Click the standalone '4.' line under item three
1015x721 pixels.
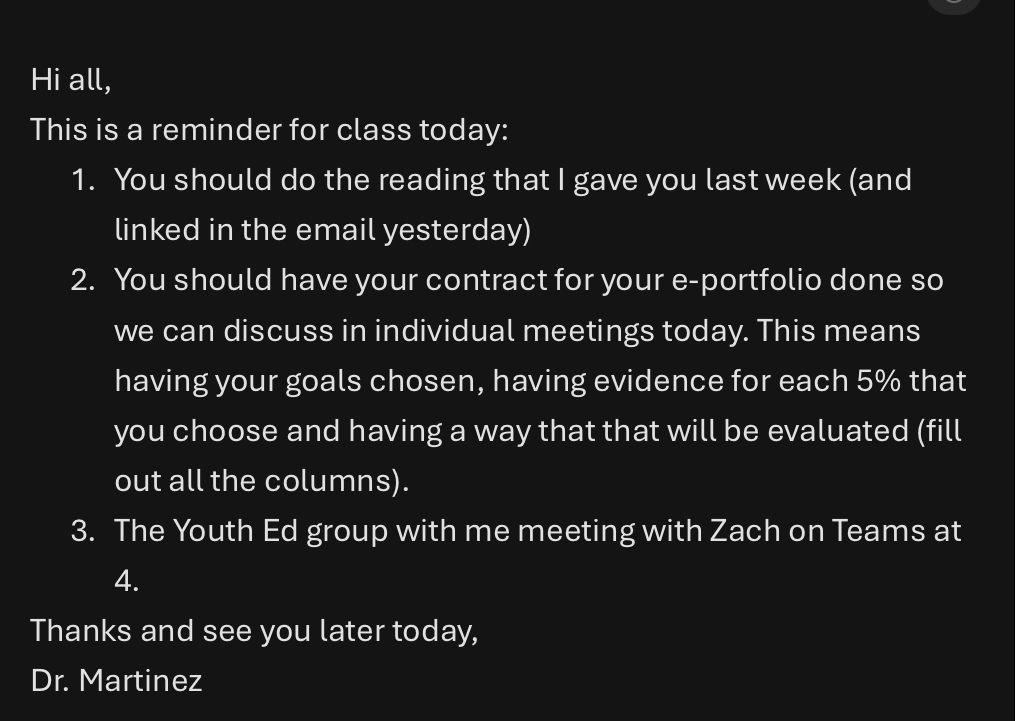(126, 581)
